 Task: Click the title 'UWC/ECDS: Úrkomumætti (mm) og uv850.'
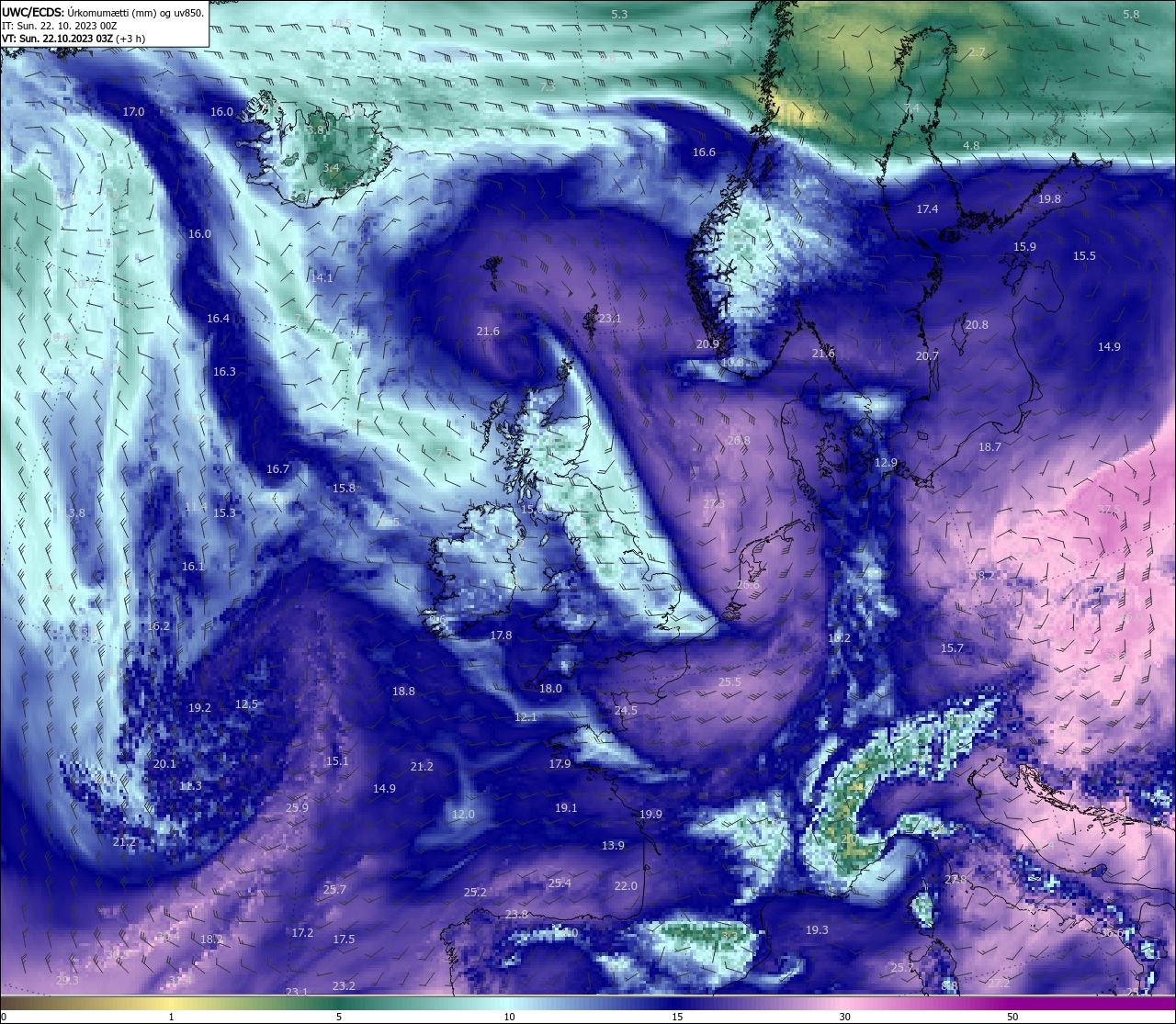103,12
